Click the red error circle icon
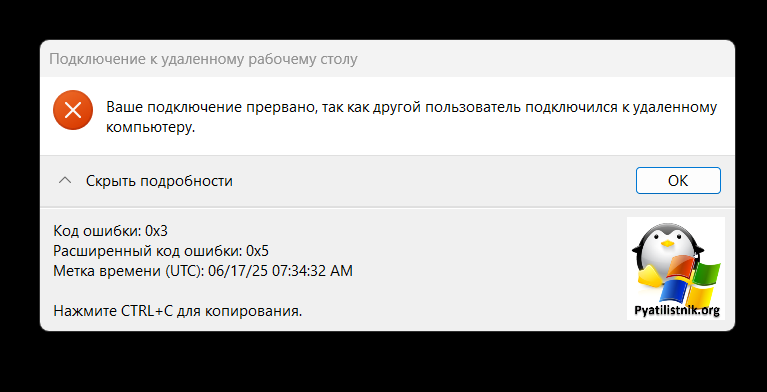Screen dimensions: 767x392 tap(73, 110)
